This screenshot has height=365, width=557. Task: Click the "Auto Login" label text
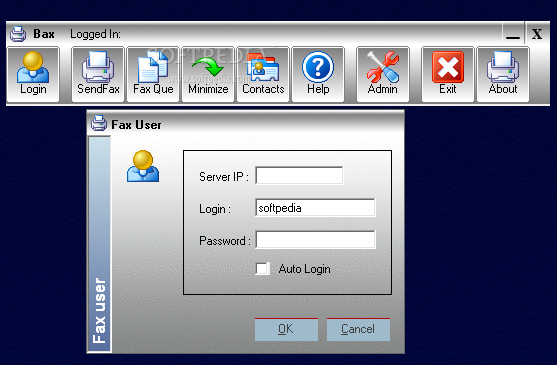[304, 269]
